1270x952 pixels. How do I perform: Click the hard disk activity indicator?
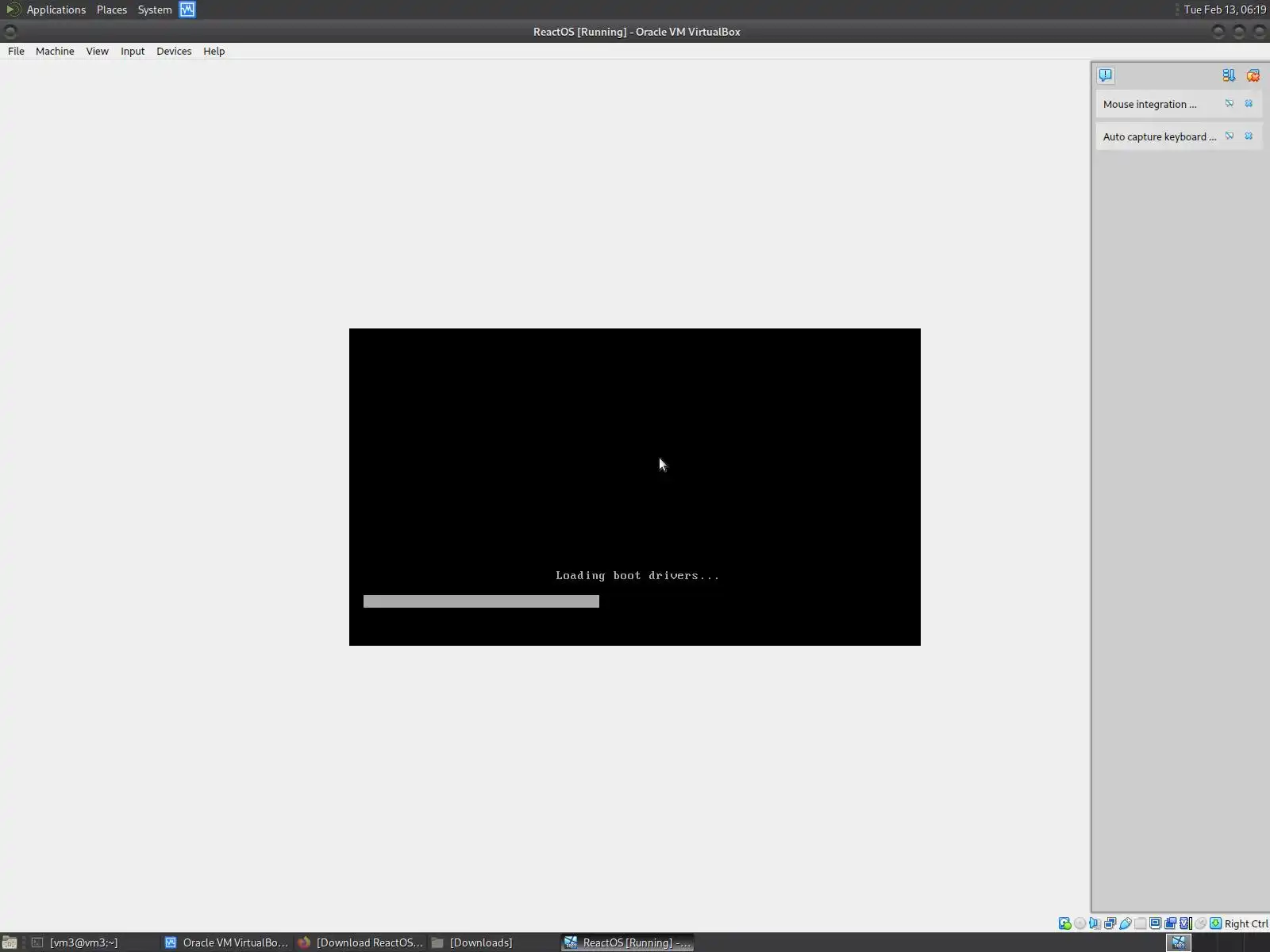click(x=1065, y=923)
